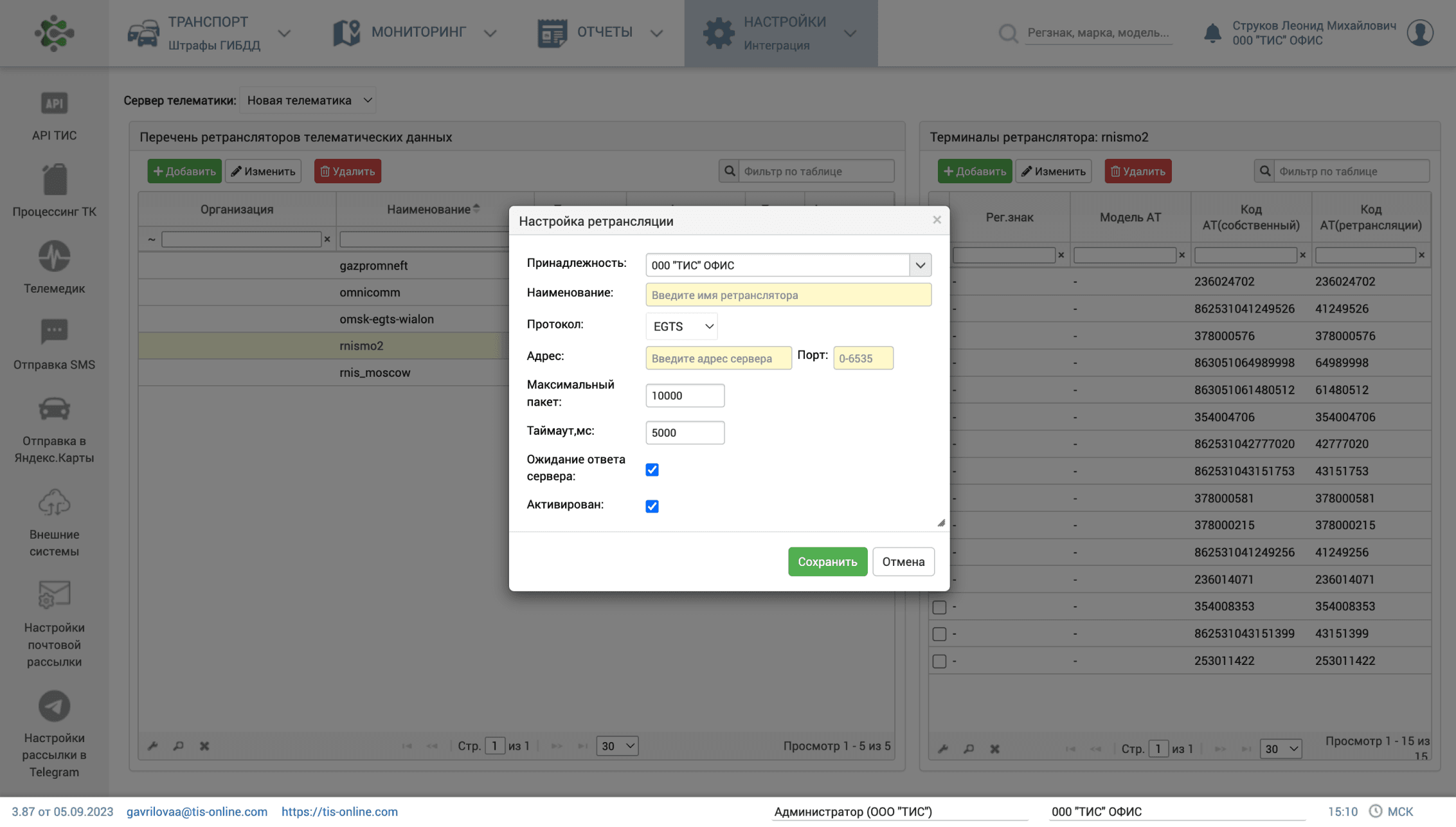The height and width of the screenshot is (827, 1456).
Task: Open API ТИС sidebar icon
Action: pos(54,103)
